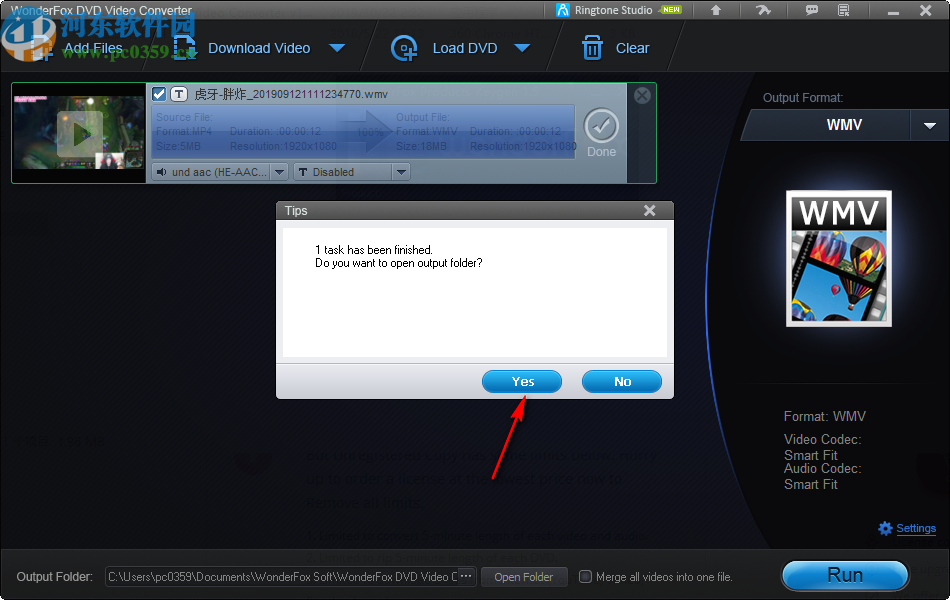
Task: Click the register icon in title bar
Action: [x=763, y=10]
